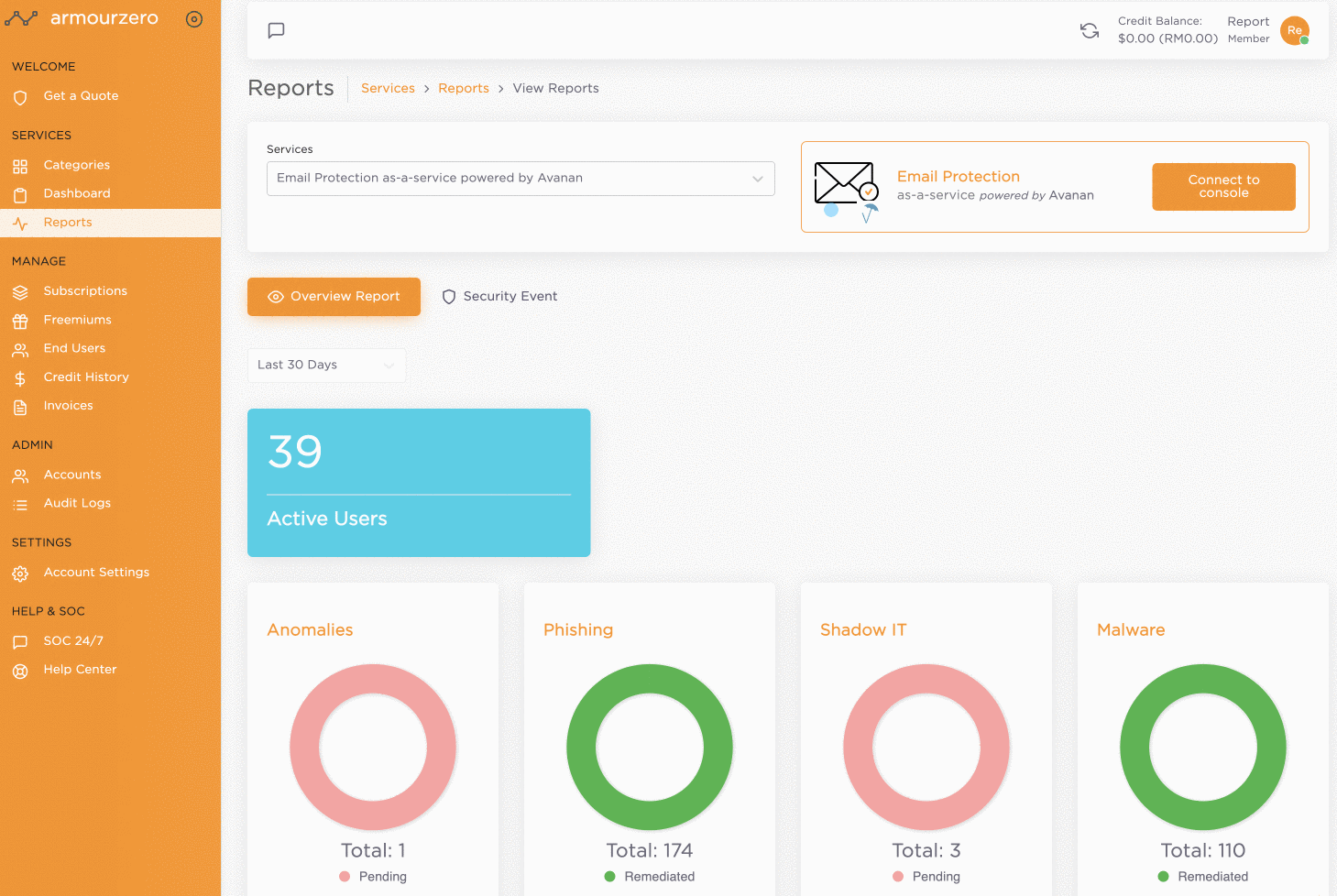Viewport: 1337px width, 896px height.
Task: Toggle the sidebar collapse circle icon
Action: click(194, 19)
